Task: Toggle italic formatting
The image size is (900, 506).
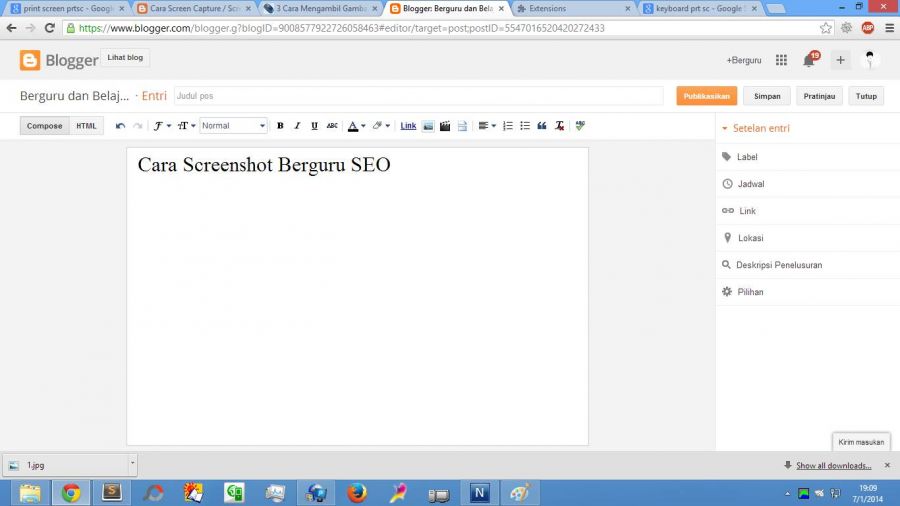Action: (297, 126)
